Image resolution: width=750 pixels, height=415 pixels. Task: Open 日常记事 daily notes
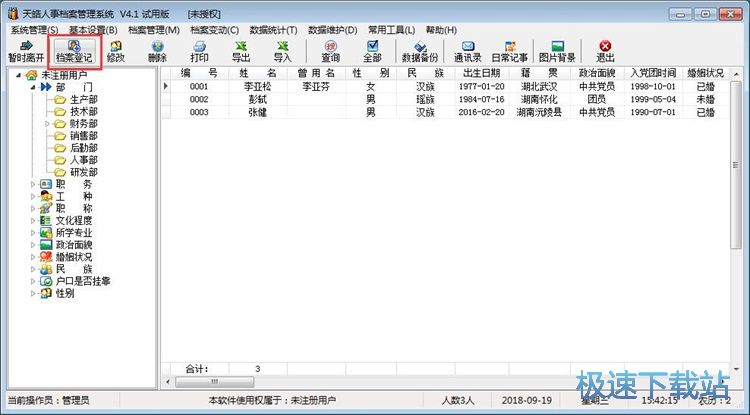[510, 51]
